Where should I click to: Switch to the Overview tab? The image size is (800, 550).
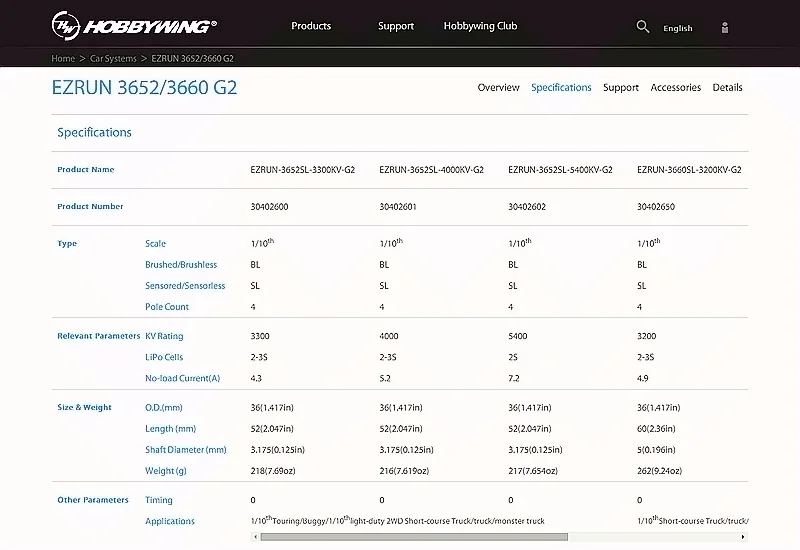pyautogui.click(x=498, y=87)
